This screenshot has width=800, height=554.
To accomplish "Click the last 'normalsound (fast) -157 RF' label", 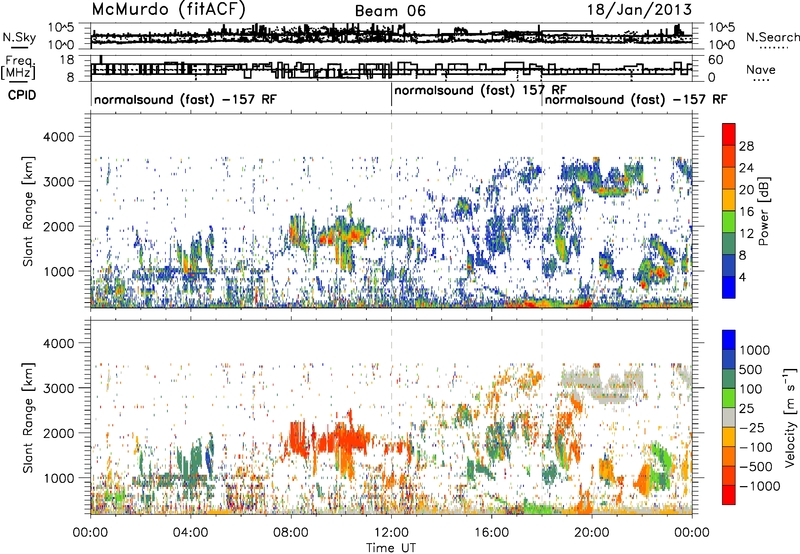I will coord(636,99).
